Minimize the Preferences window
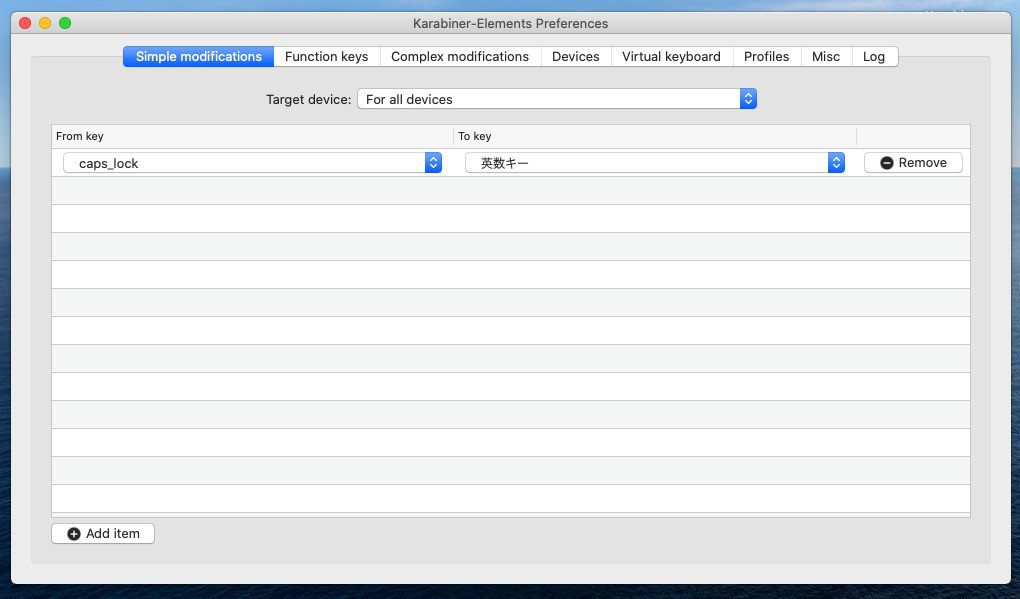 [45, 23]
